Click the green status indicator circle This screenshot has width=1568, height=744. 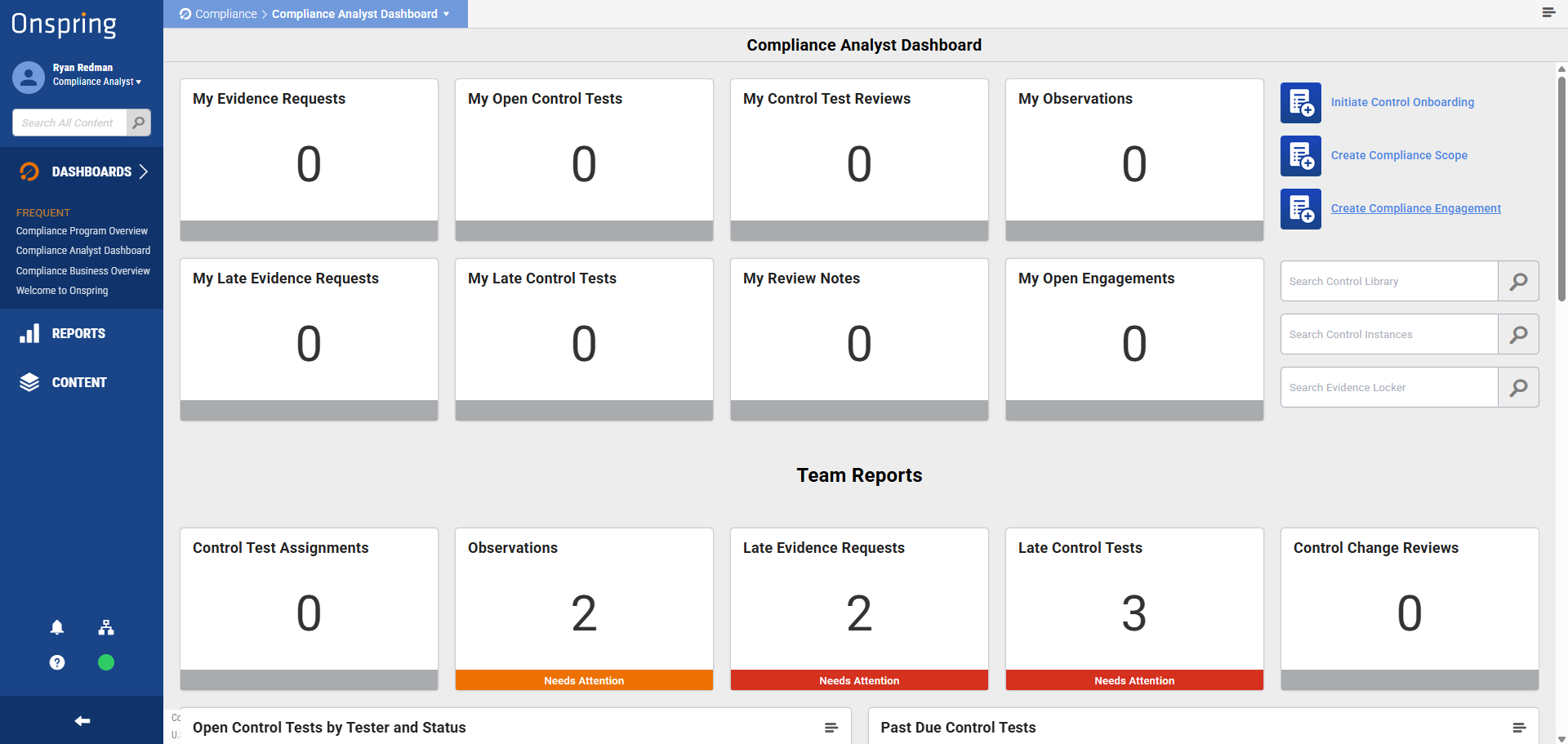(106, 662)
